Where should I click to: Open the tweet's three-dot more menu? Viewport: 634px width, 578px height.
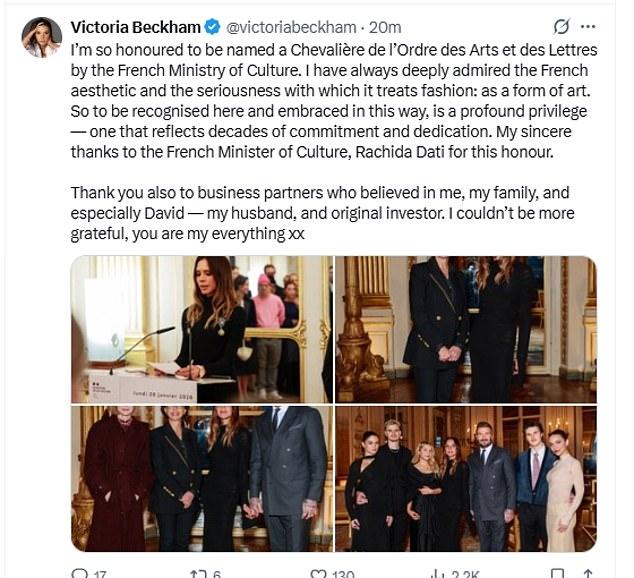coord(588,26)
